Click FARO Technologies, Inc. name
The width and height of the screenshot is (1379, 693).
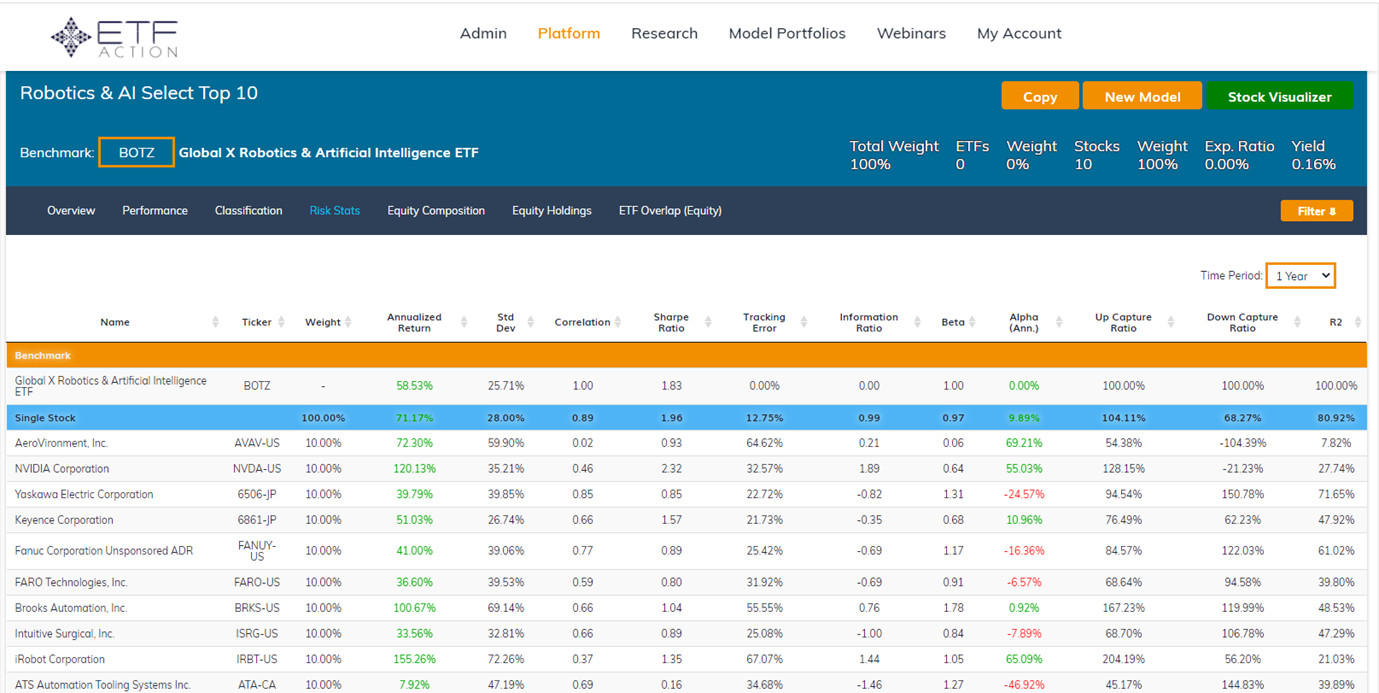[71, 582]
